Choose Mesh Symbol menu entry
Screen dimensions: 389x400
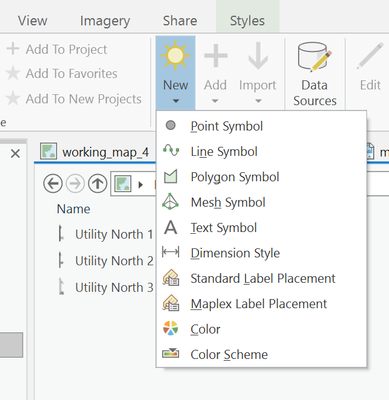coord(261,202)
